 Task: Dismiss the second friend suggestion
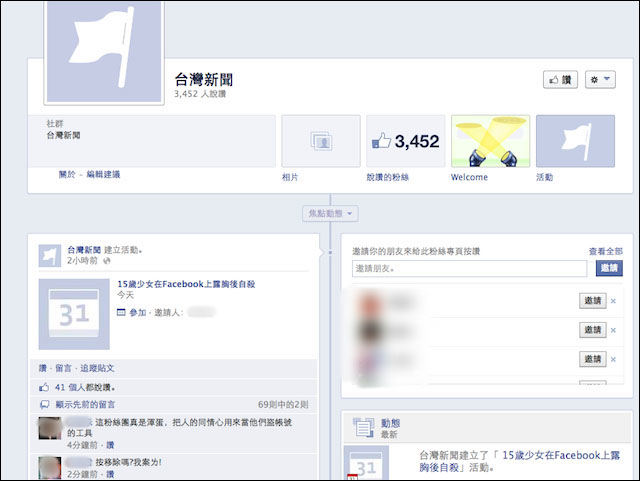pos(613,330)
